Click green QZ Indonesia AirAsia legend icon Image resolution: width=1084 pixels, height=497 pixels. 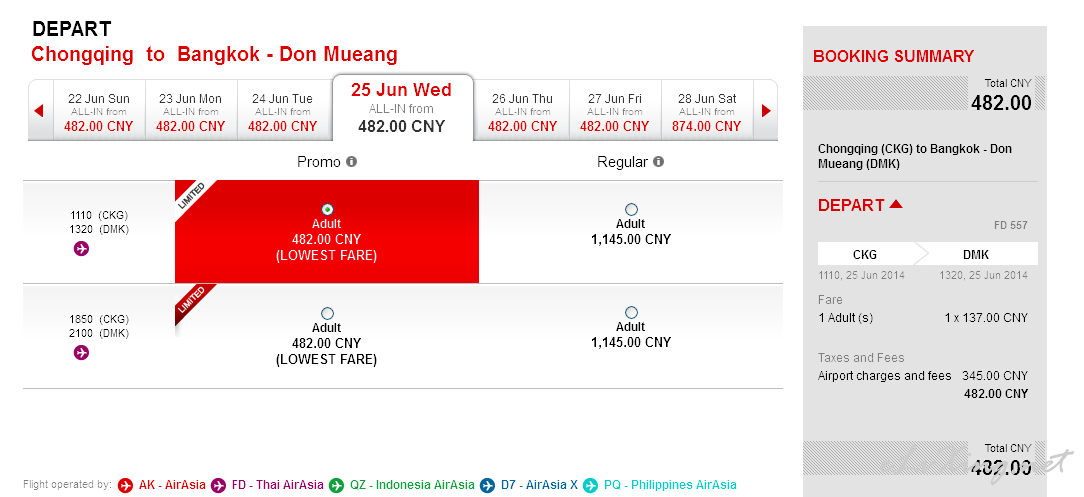pyautogui.click(x=337, y=485)
